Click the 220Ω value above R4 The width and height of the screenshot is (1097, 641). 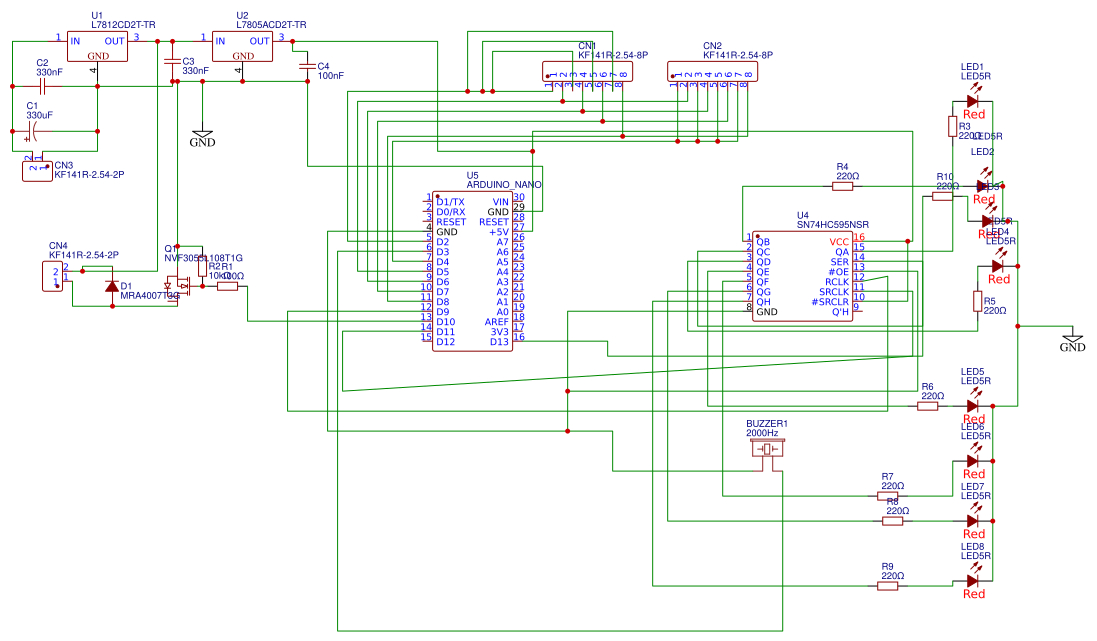coord(847,176)
